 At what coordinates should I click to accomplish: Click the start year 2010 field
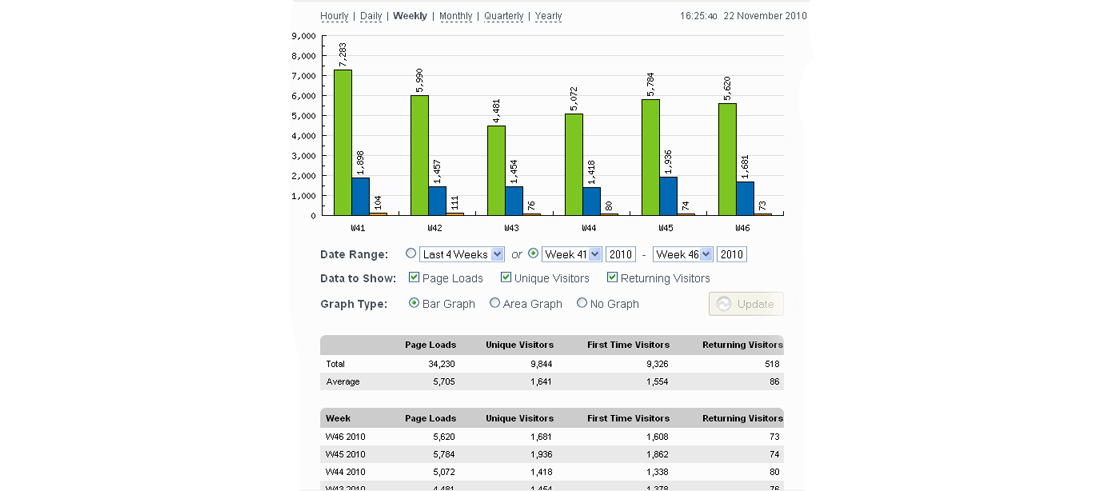pyautogui.click(x=620, y=255)
